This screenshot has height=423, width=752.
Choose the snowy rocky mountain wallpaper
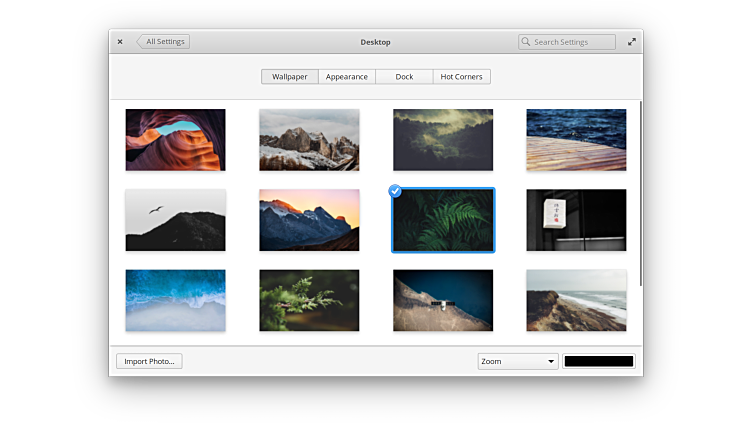[309, 140]
